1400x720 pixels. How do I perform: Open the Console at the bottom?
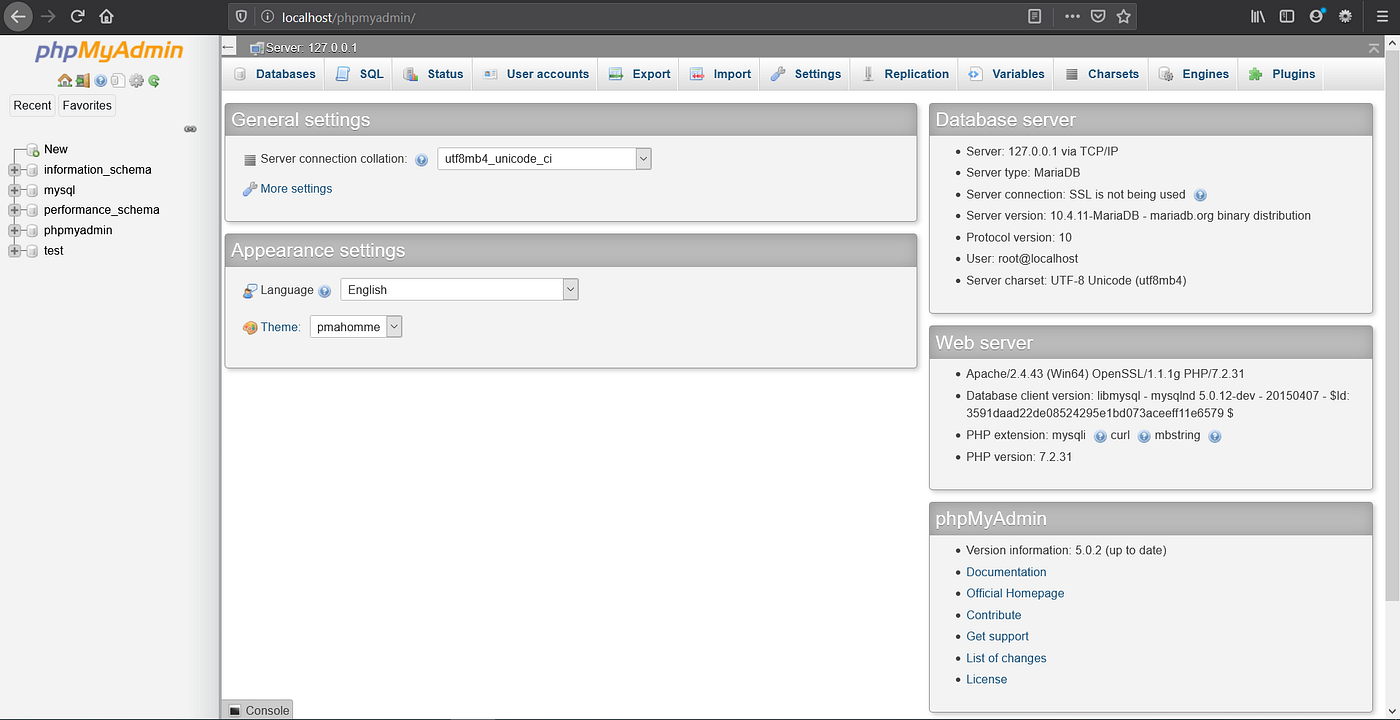pyautogui.click(x=257, y=709)
